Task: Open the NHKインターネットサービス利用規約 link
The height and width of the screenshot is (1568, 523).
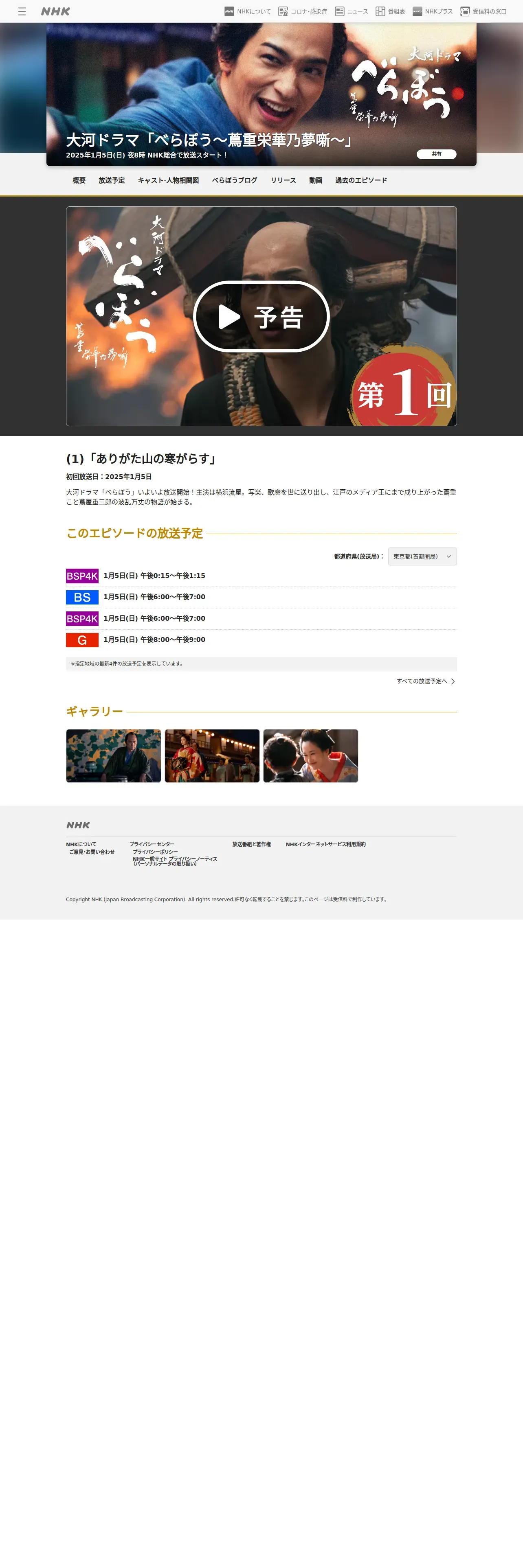Action: pos(326,844)
